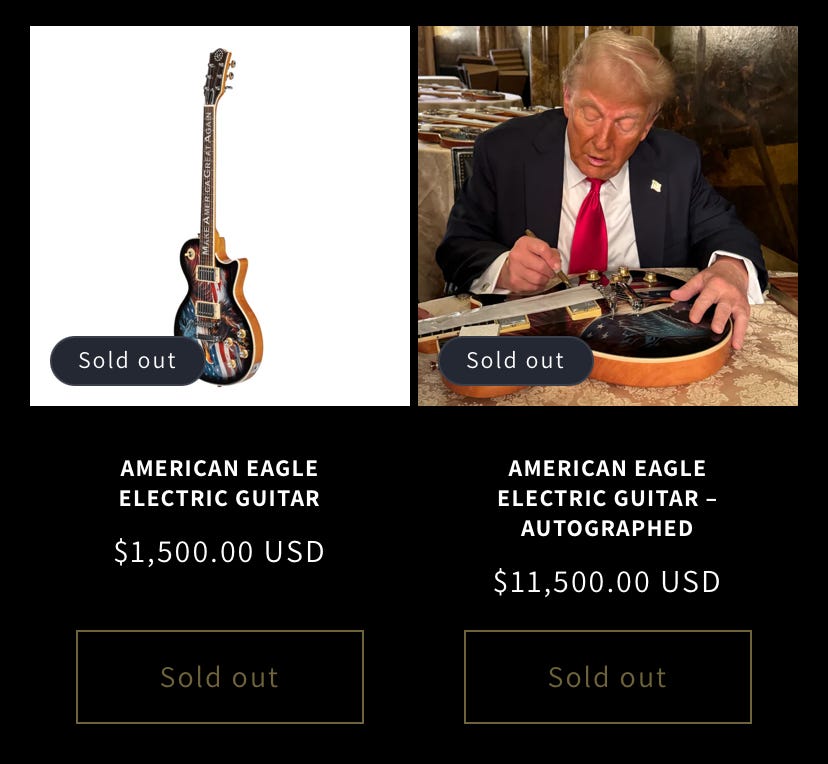Click the $11,500.00 USD price

coord(607,582)
